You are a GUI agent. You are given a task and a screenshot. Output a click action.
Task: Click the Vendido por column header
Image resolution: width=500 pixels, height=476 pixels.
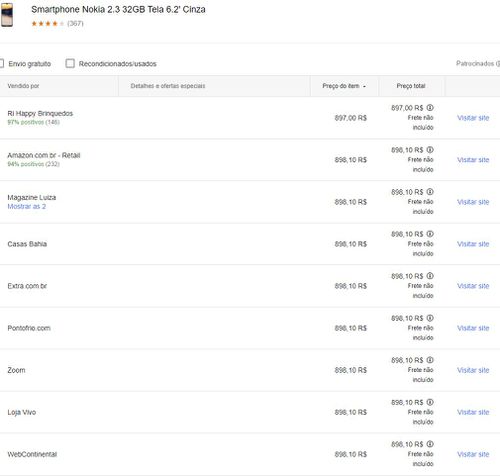pyautogui.click(x=23, y=86)
